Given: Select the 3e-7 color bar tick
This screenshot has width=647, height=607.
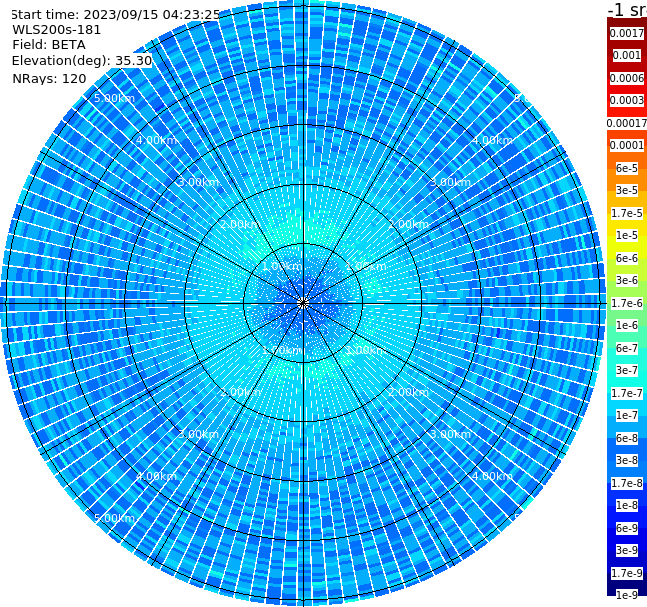Looking at the screenshot, I should click(x=627, y=370).
